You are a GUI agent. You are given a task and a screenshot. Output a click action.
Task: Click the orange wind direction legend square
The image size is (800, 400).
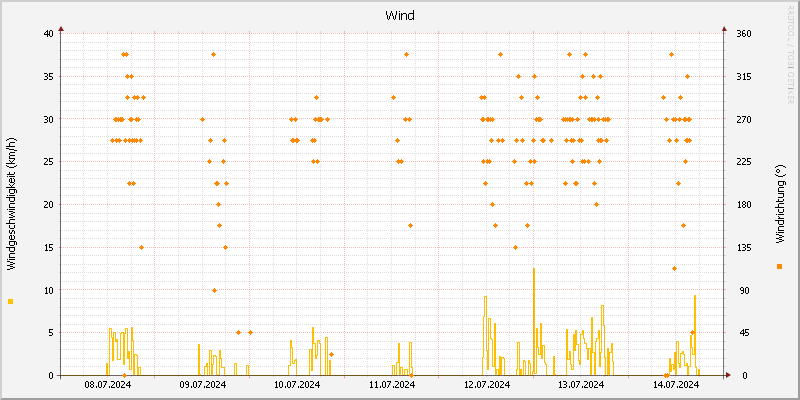[779, 266]
